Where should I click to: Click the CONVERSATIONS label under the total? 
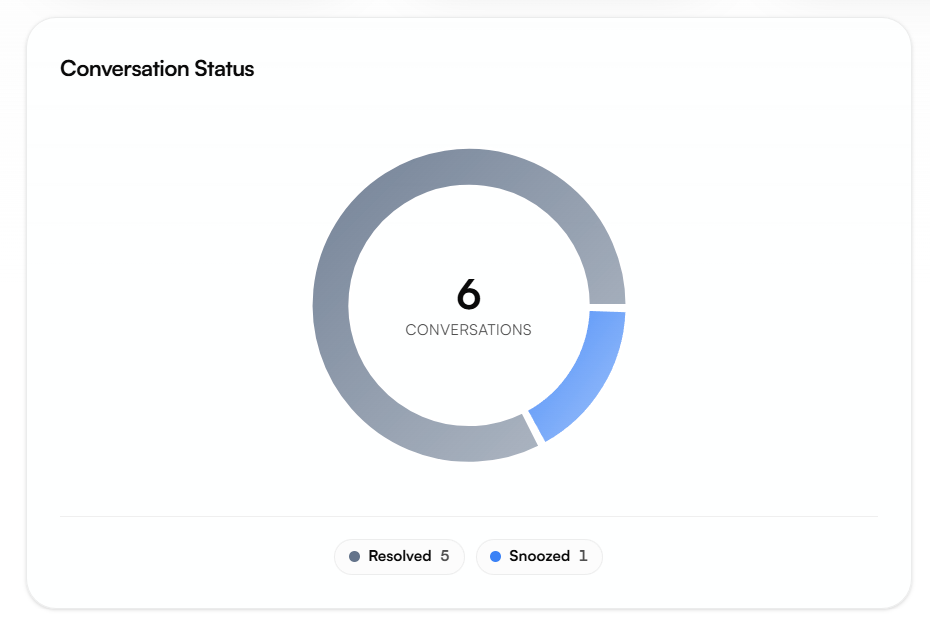click(469, 330)
